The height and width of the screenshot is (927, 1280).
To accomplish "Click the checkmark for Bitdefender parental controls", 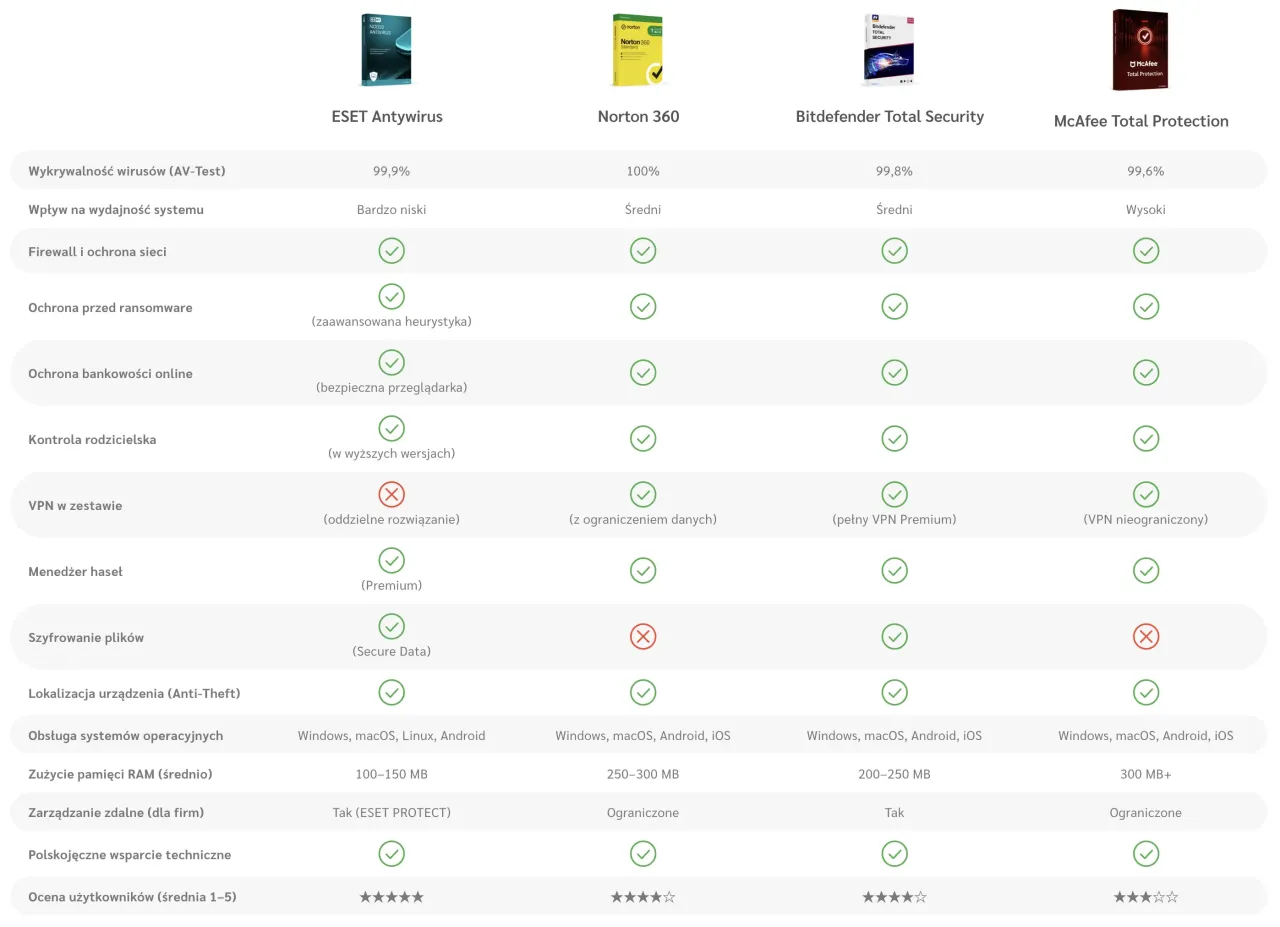I will pos(894,438).
